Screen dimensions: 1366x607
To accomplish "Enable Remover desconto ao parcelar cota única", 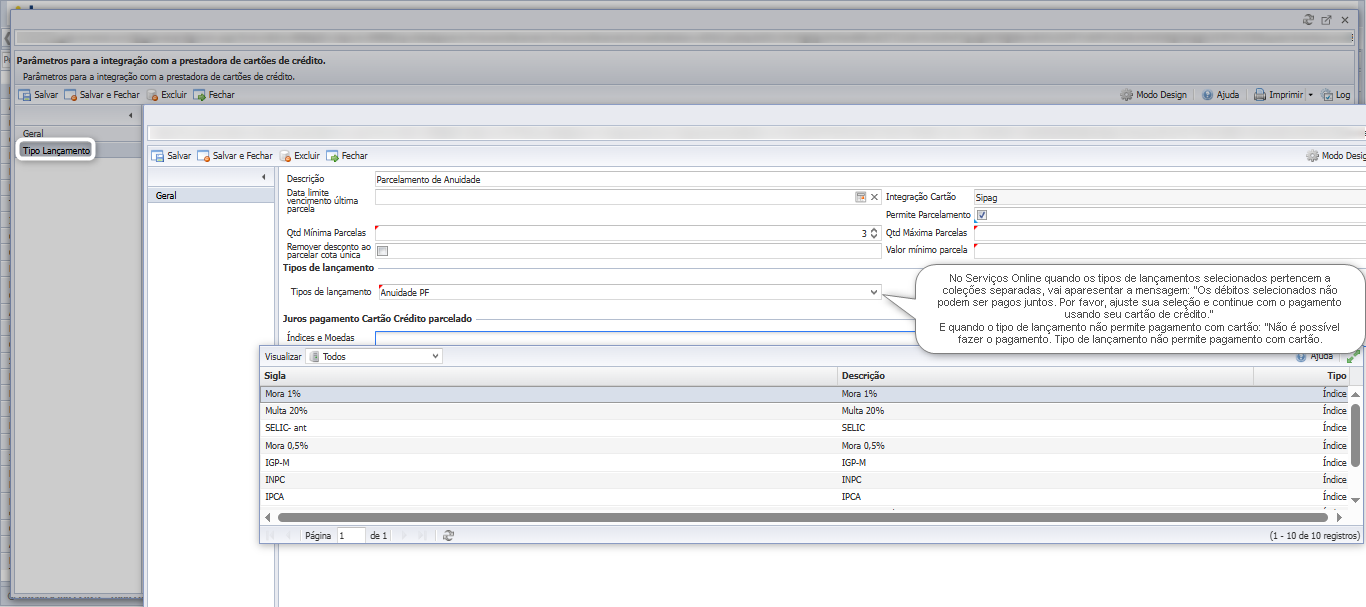I will tap(382, 251).
